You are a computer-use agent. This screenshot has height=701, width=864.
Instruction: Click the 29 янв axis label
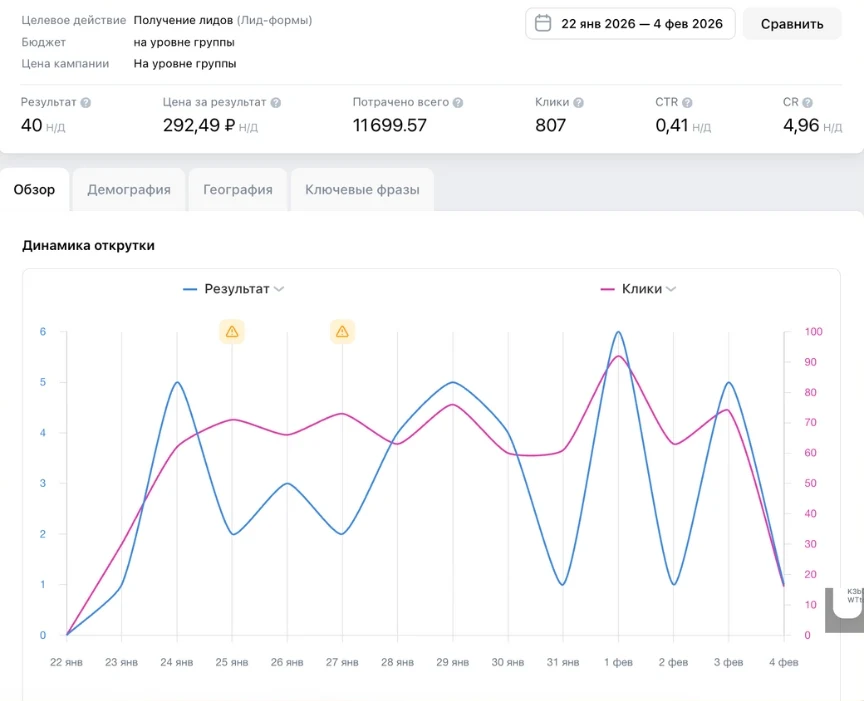point(452,662)
